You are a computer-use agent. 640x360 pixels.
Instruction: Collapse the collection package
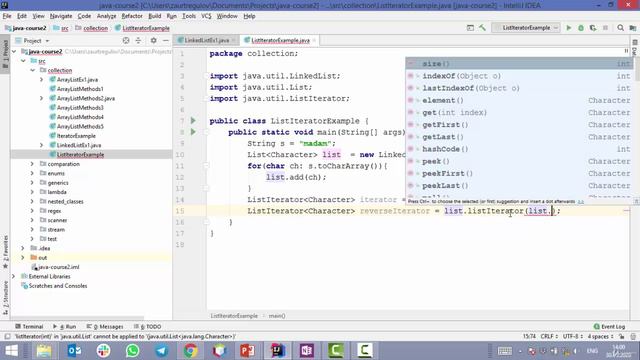click(32, 70)
